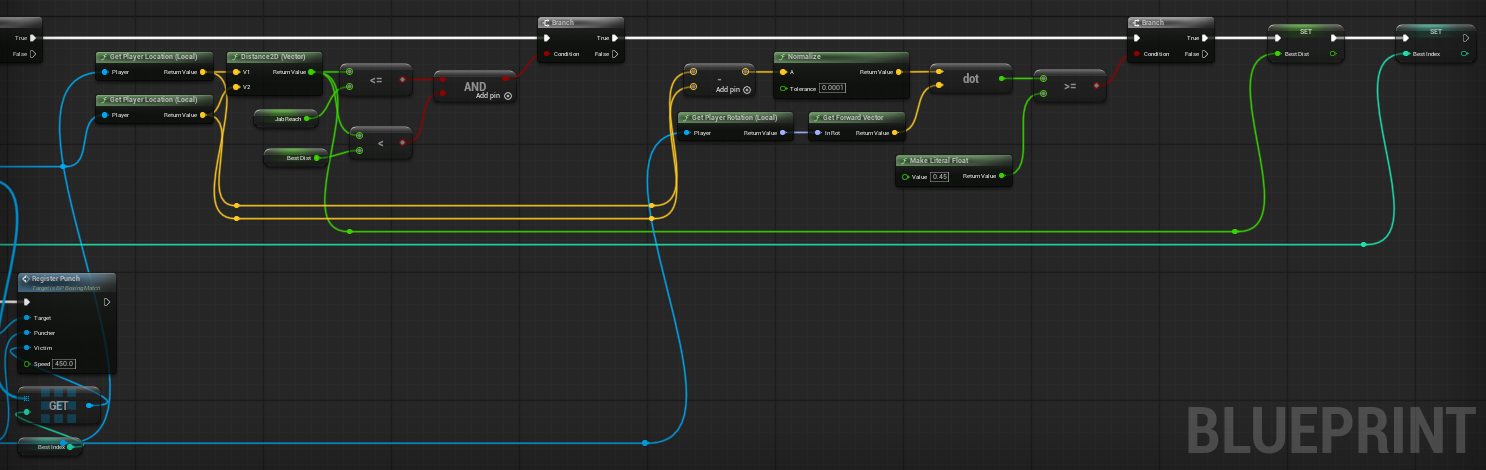The width and height of the screenshot is (1486, 470).
Task: Select the JabReach variable node
Action: [286, 118]
